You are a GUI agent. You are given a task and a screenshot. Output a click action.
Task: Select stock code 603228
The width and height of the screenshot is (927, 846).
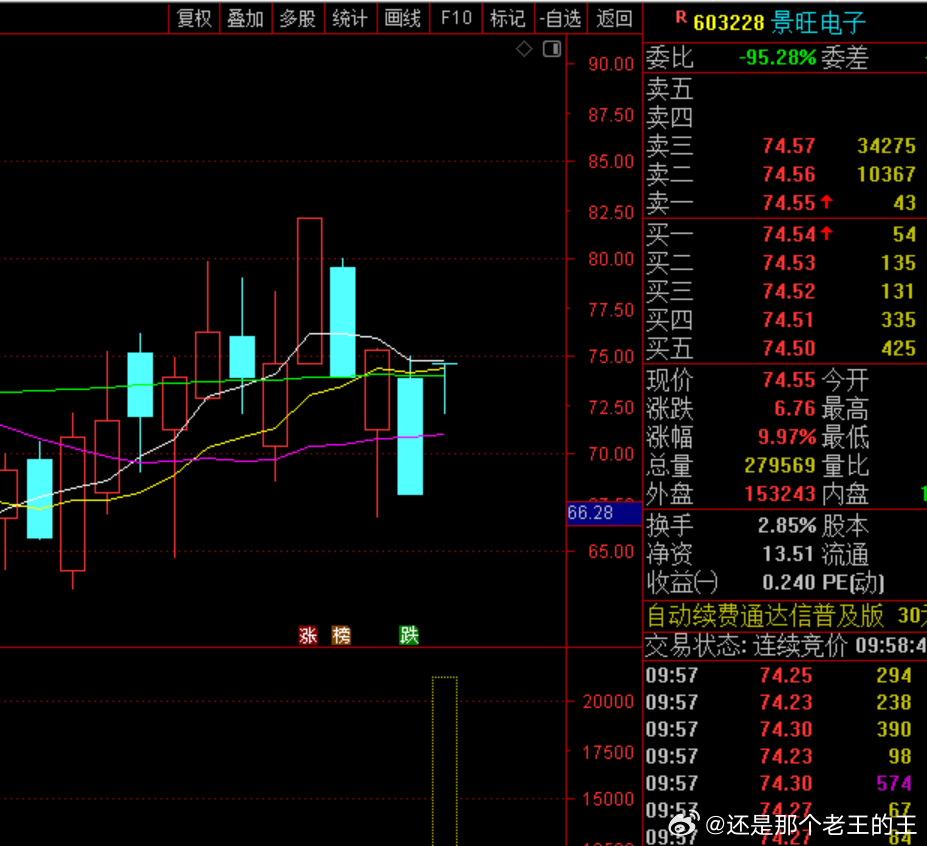coord(728,23)
